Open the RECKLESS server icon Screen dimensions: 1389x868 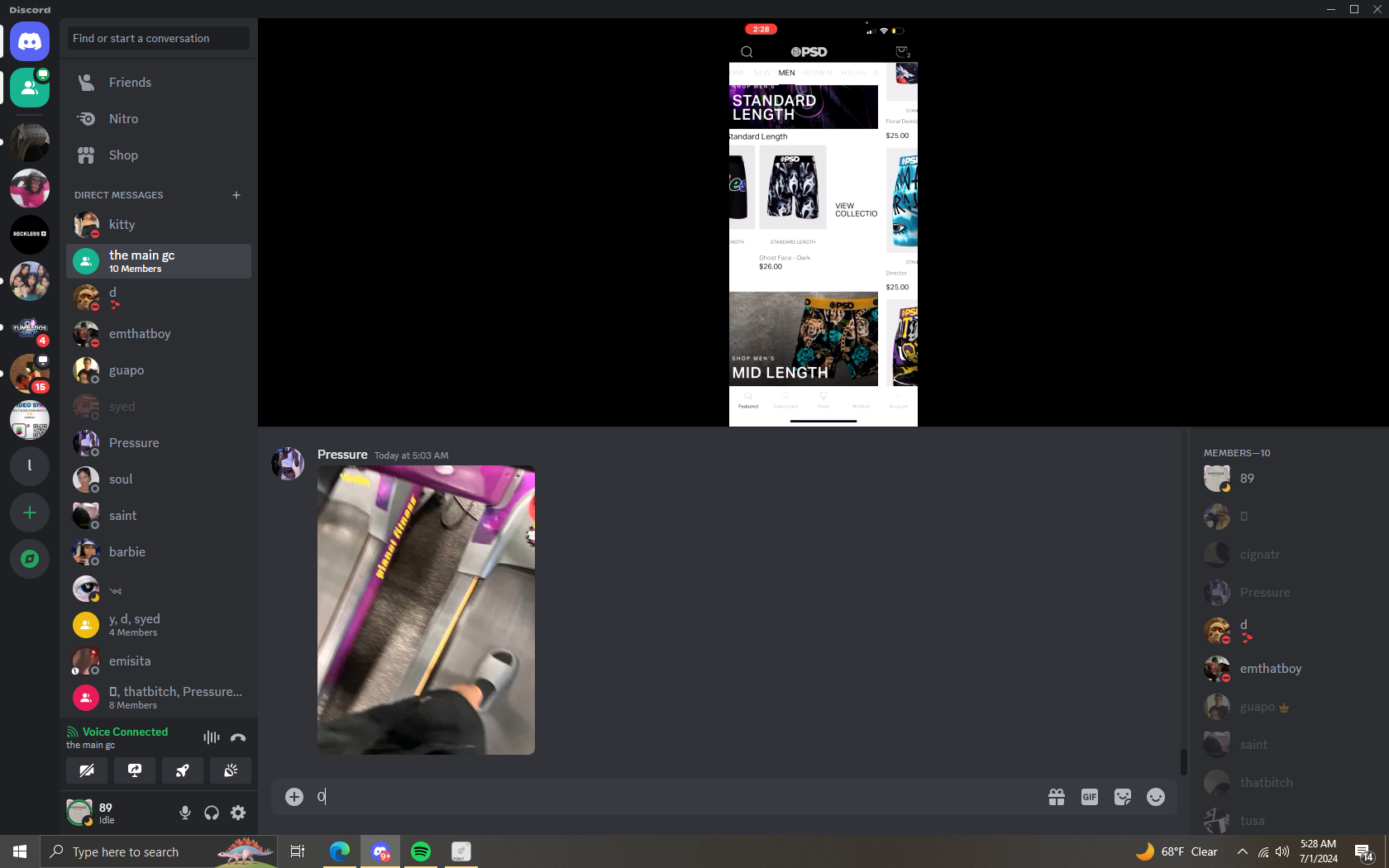click(x=30, y=234)
